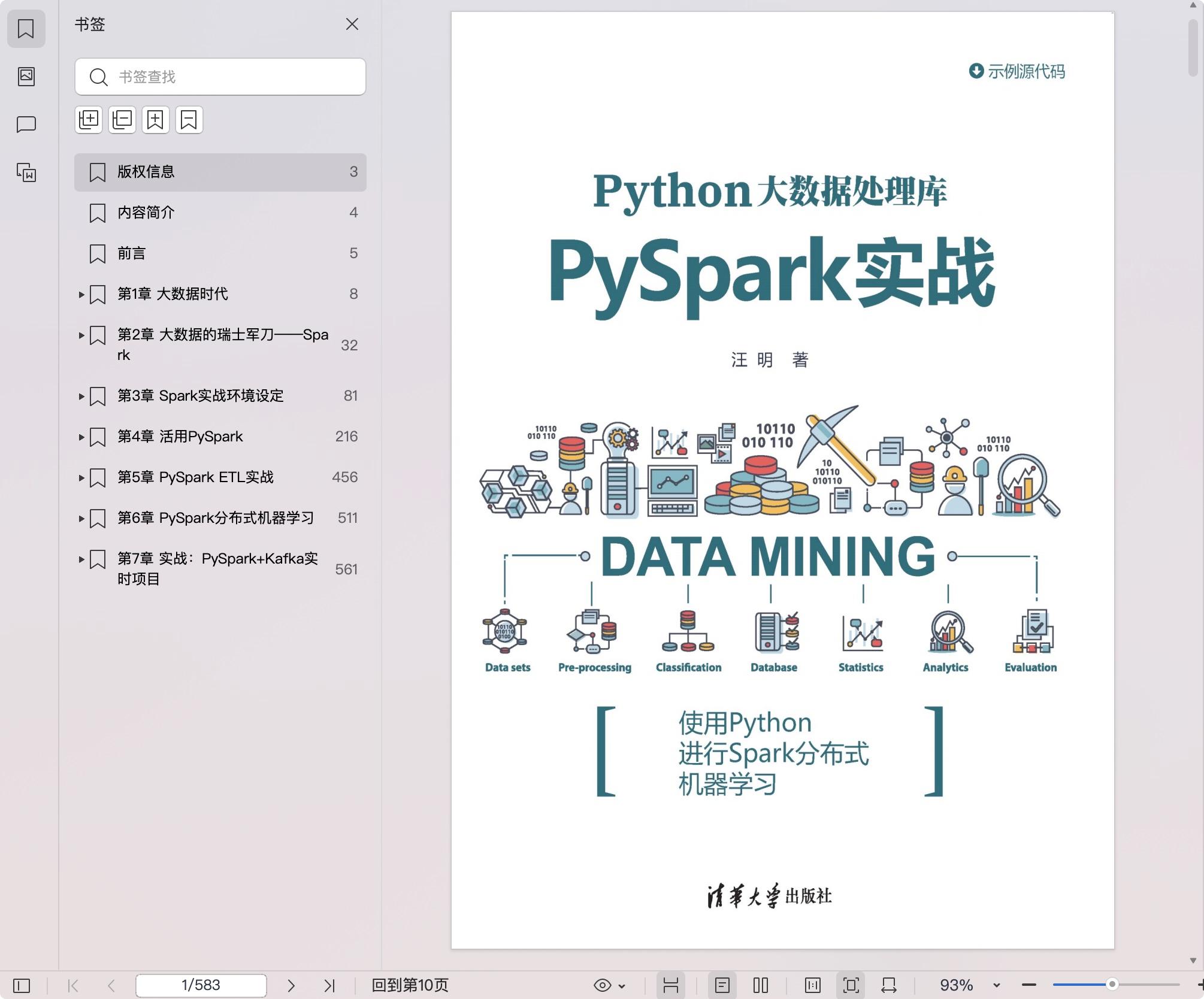This screenshot has width=1204, height=999.
Task: Click the download arrow icon beside 示例源代码
Action: pyautogui.click(x=976, y=71)
